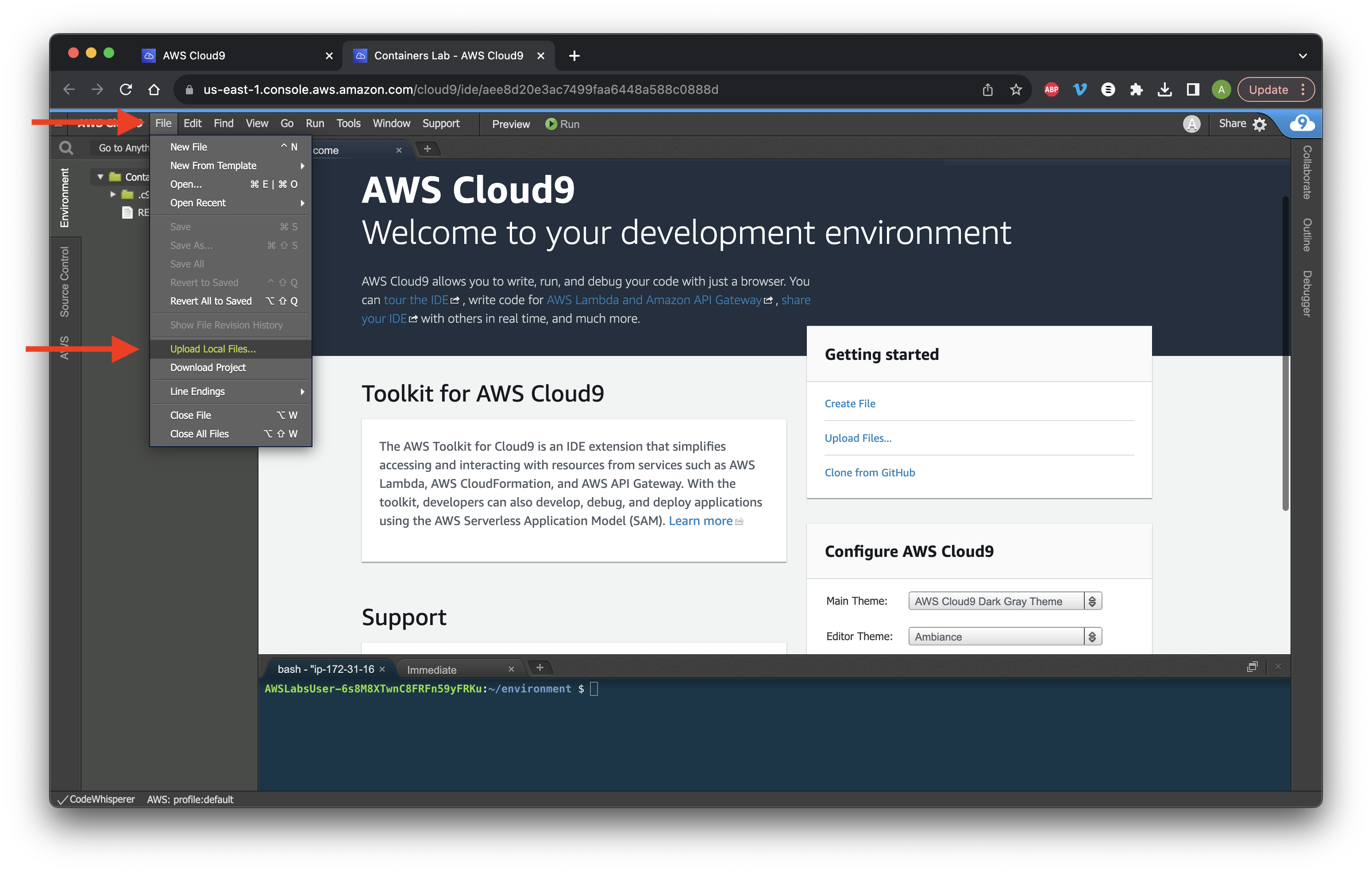This screenshot has height=873, width=1372.
Task: Open the Tools menu
Action: [x=348, y=123]
